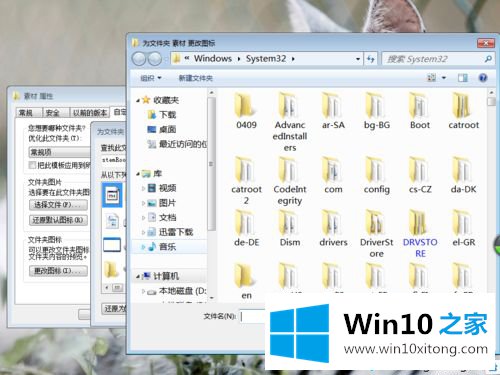Open 下载 in the favorites list
The height and width of the screenshot is (375, 500).
coord(161,115)
